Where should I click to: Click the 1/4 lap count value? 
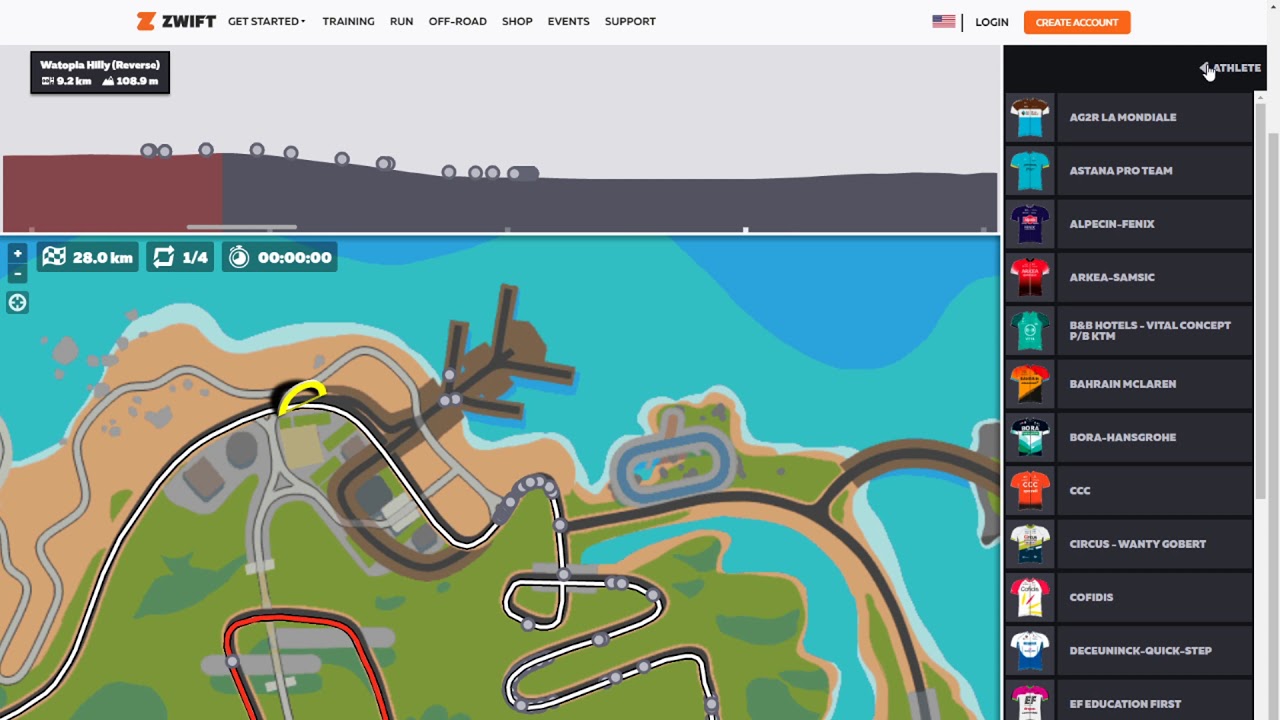click(195, 258)
